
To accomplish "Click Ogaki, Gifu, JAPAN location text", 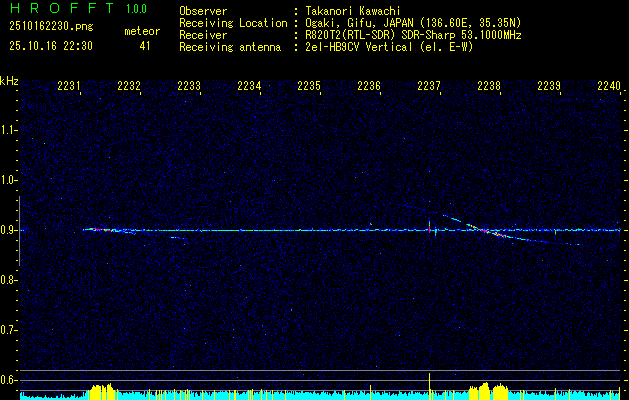I will 413,23.
